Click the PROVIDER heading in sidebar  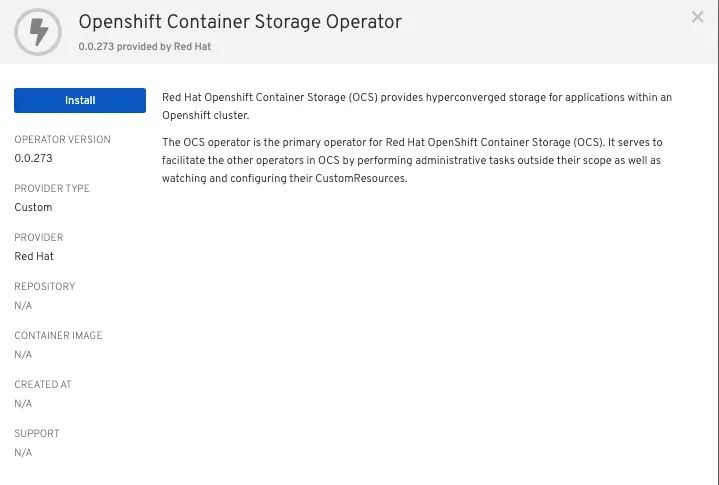point(39,238)
